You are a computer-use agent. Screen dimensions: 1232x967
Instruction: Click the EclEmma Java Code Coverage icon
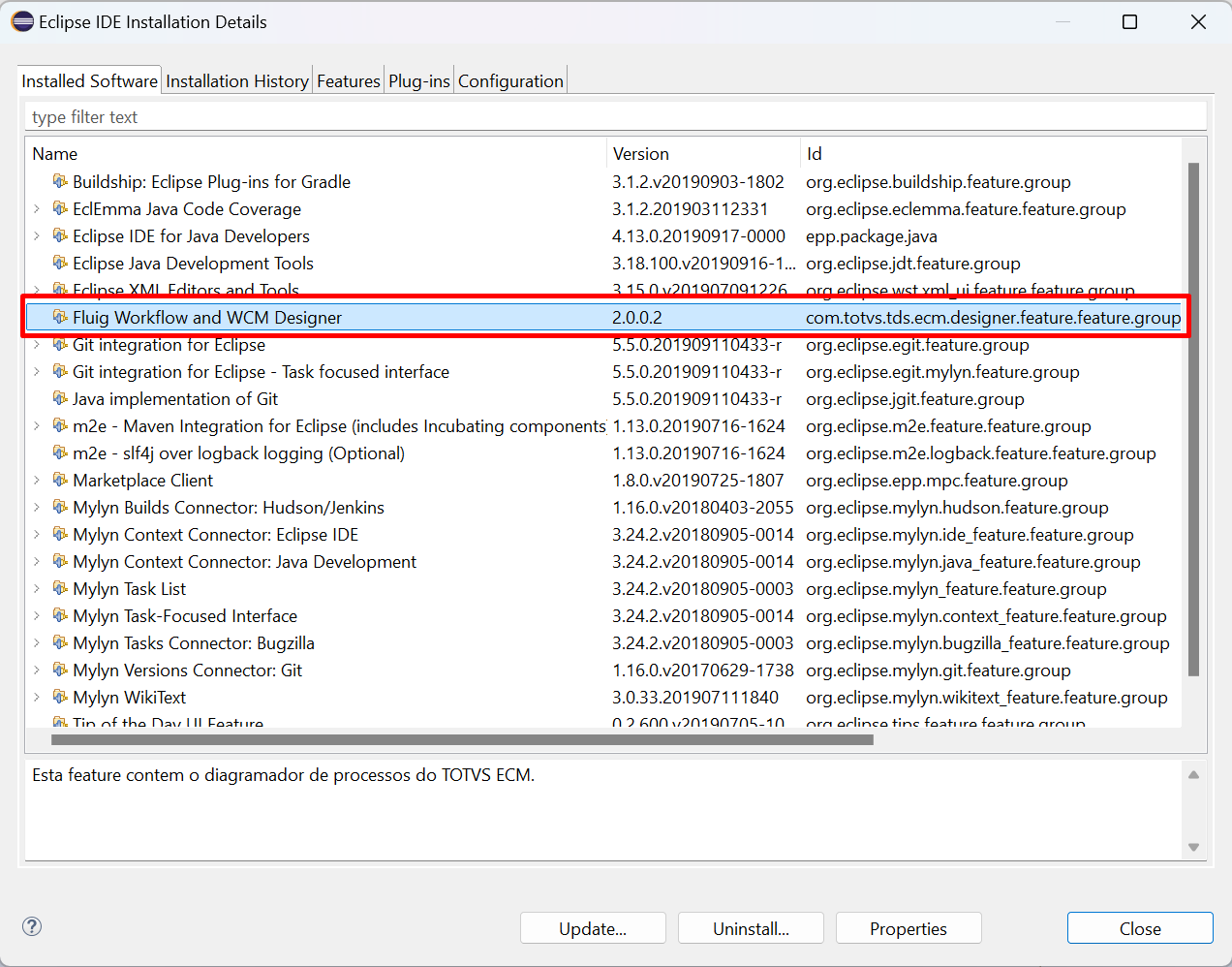click(x=60, y=208)
